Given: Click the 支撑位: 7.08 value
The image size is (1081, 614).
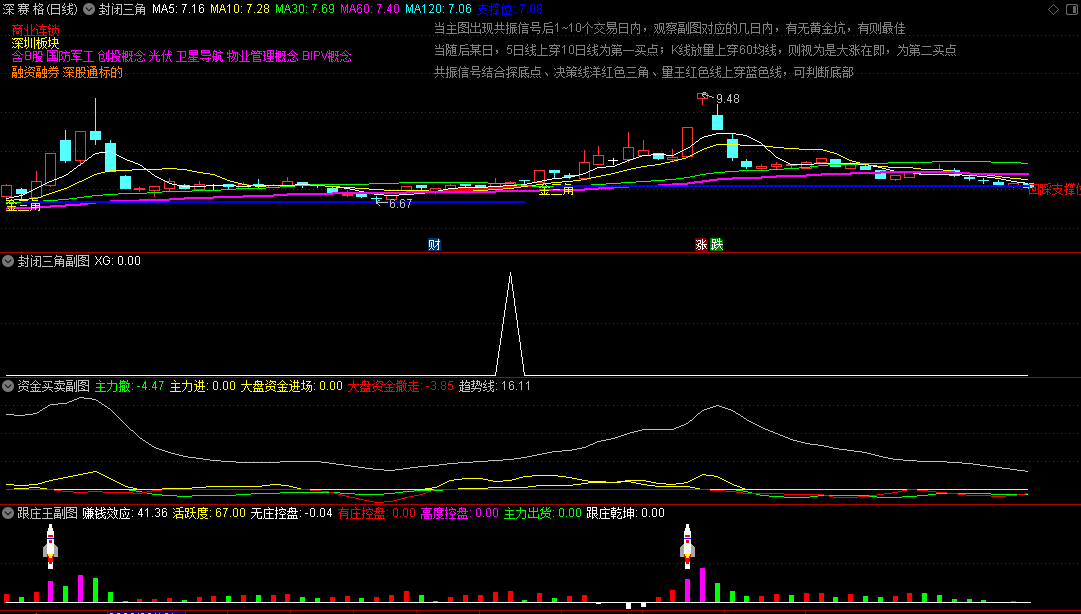Looking at the screenshot, I should point(509,9).
